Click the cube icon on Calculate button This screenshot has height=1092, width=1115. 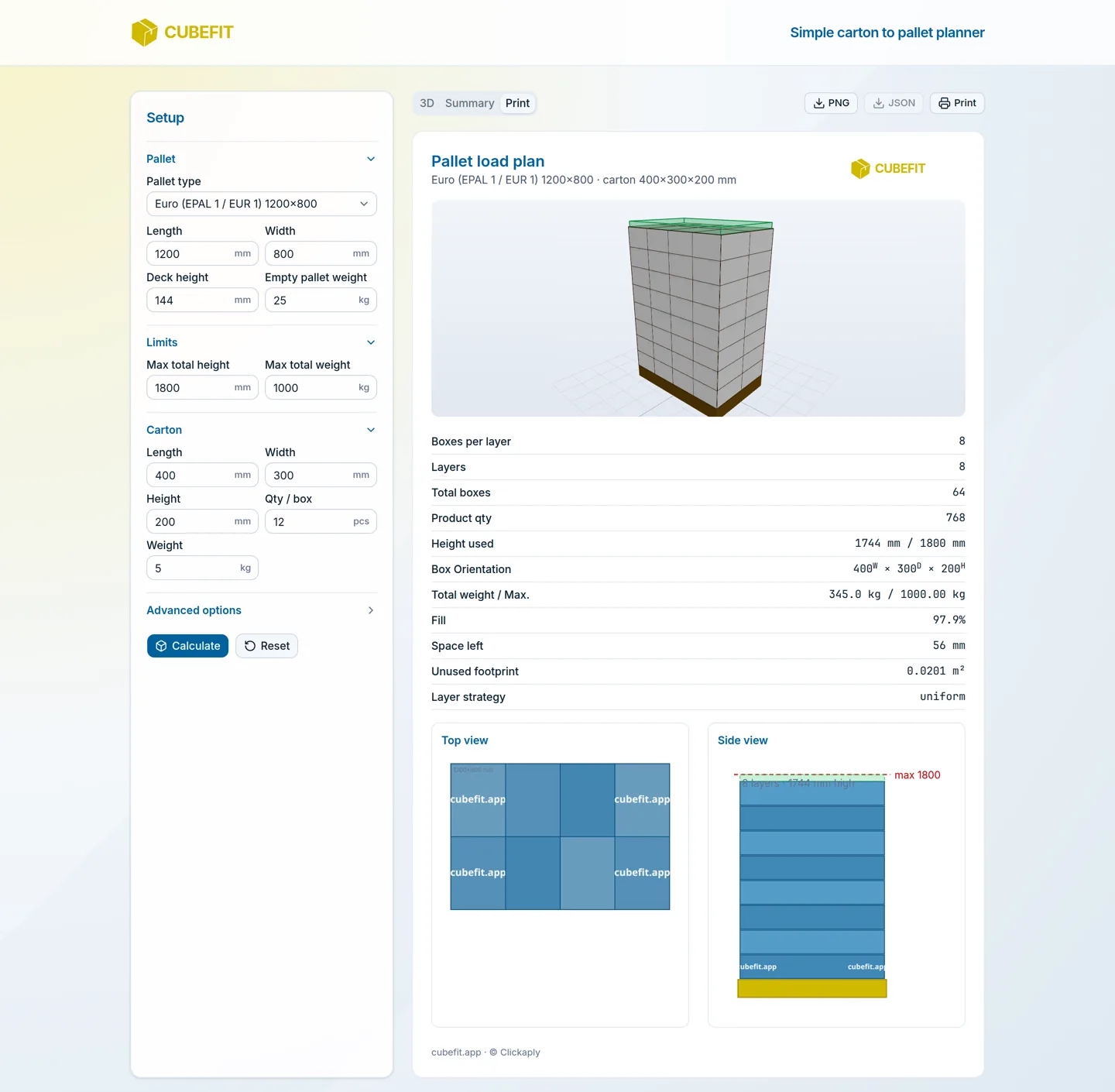(161, 646)
